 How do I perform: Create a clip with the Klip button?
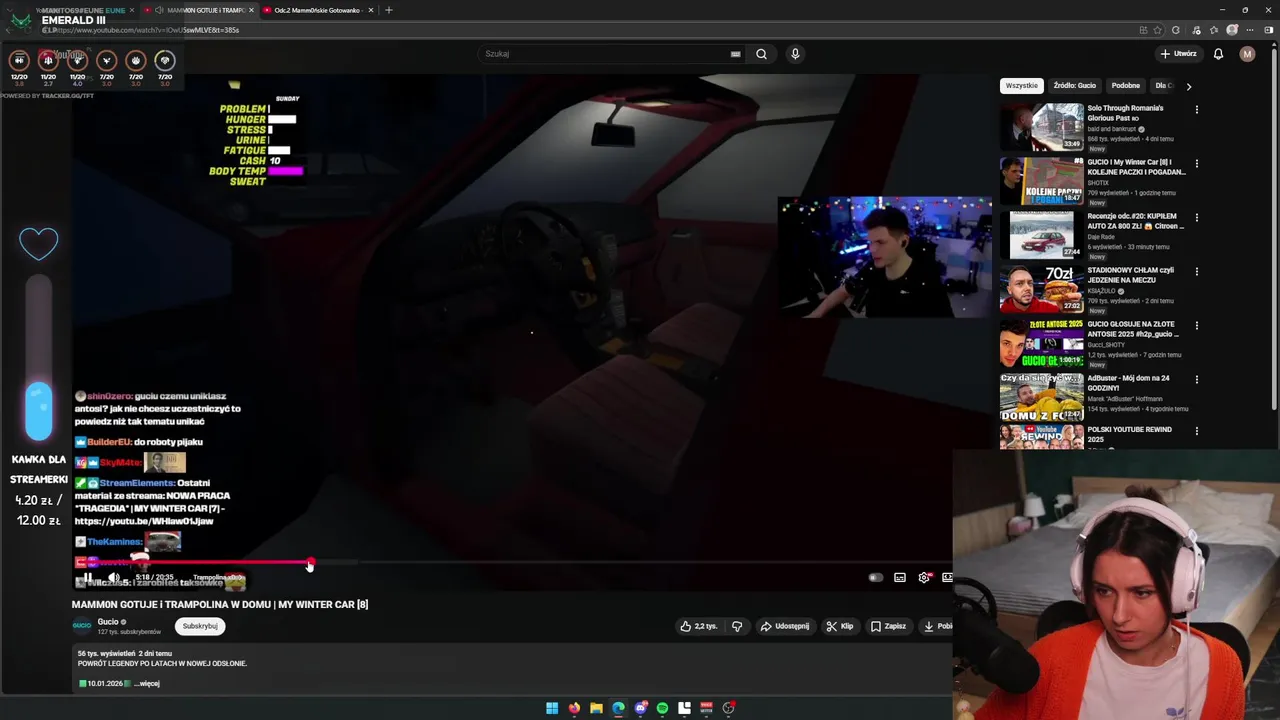[840, 626]
